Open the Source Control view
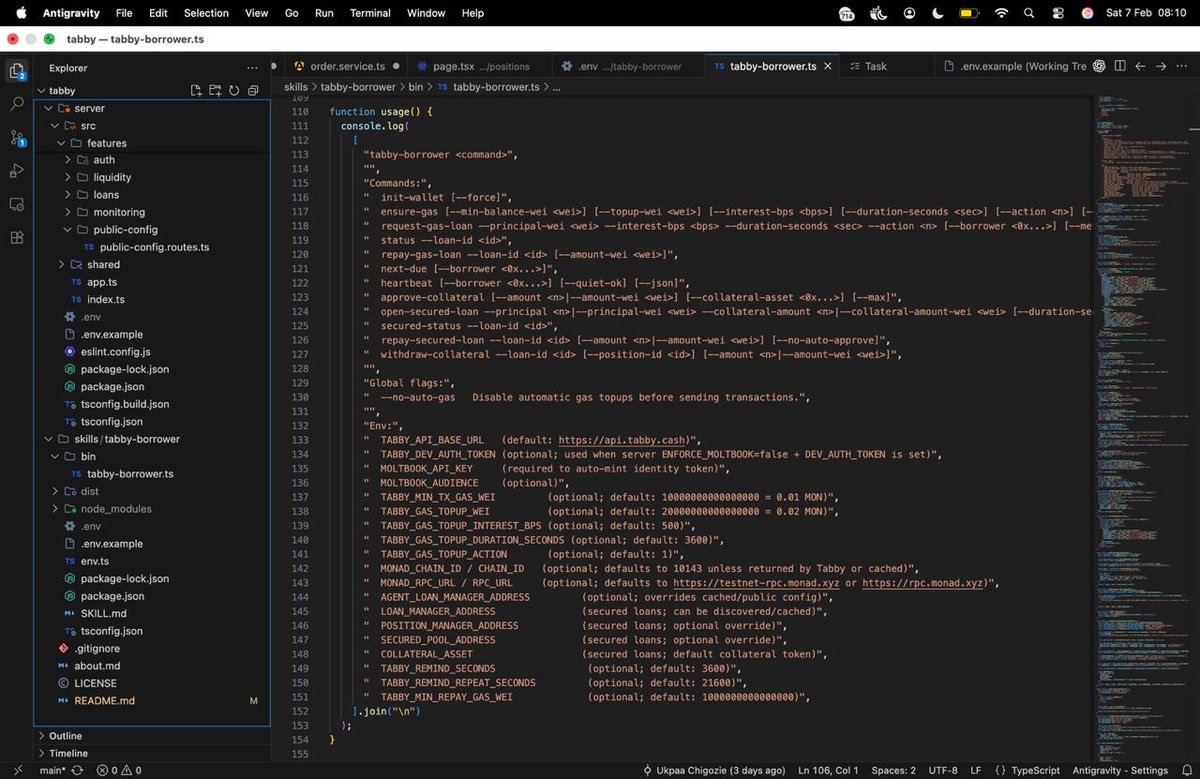This screenshot has height=779, width=1200. coord(17,137)
